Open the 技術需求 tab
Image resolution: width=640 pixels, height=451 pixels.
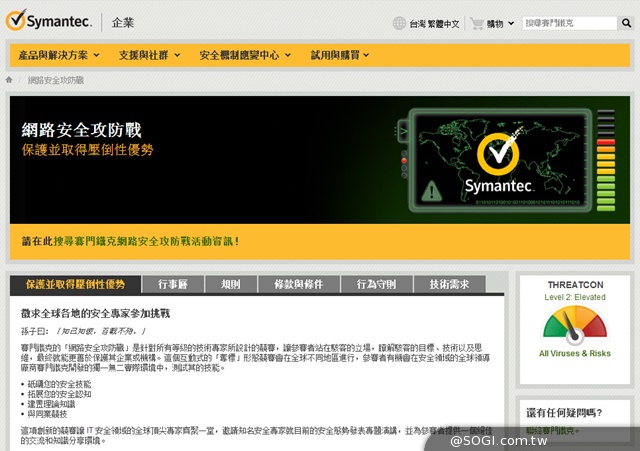[x=449, y=284]
